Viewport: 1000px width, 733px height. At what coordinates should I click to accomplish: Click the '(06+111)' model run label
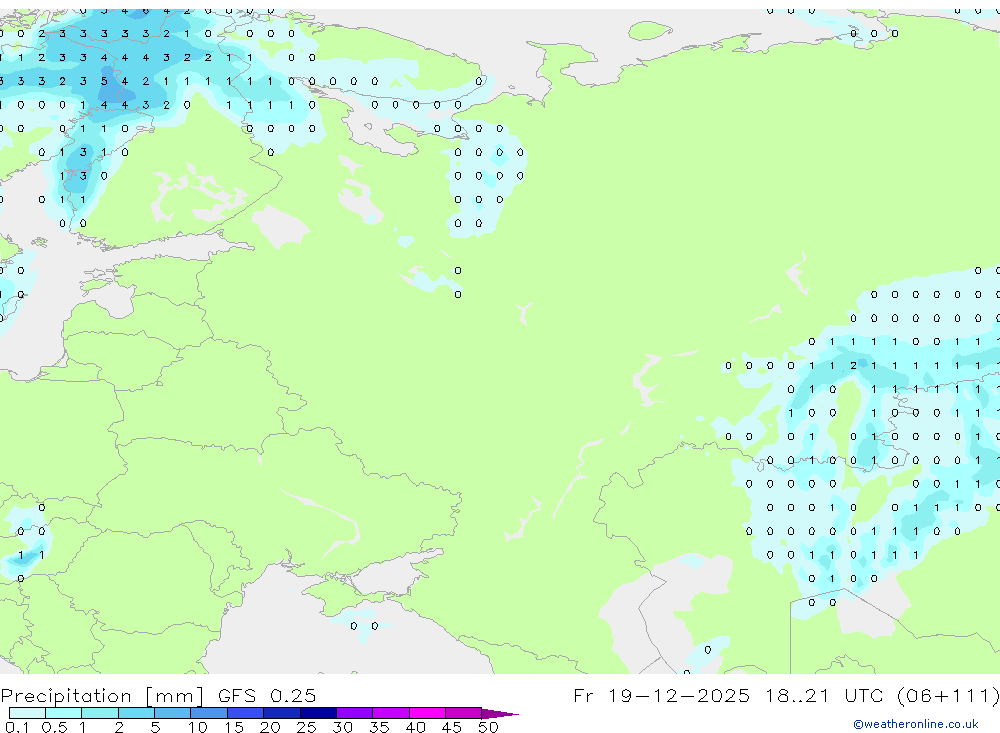(x=948, y=695)
